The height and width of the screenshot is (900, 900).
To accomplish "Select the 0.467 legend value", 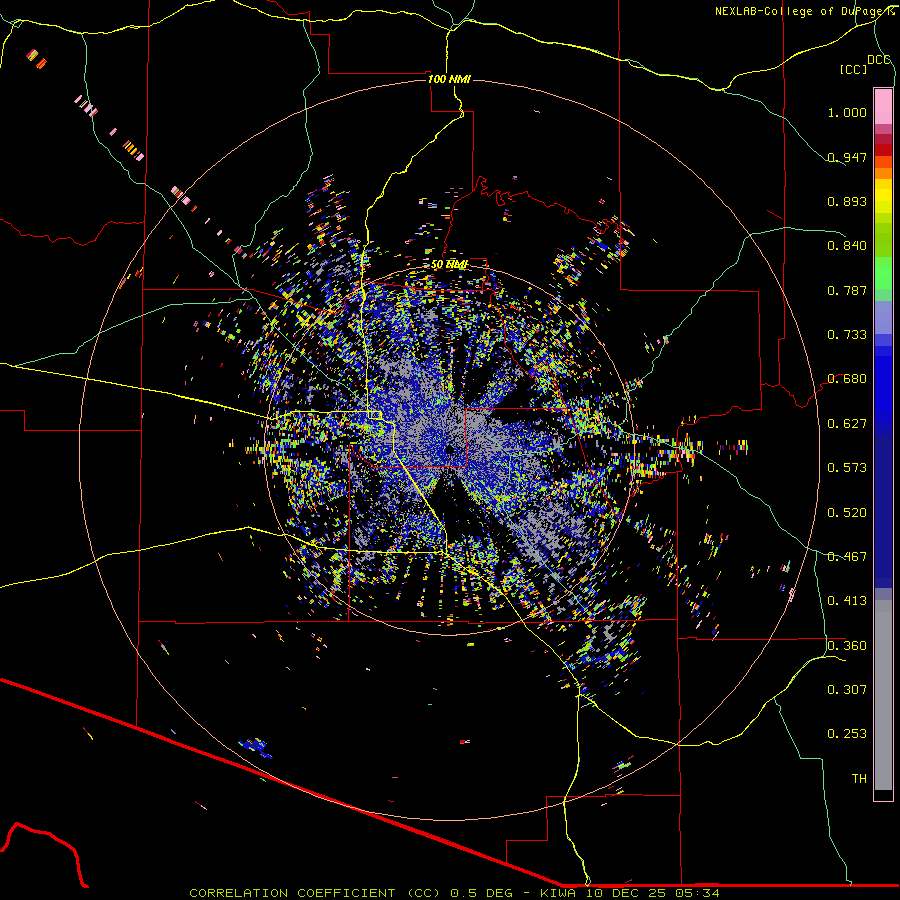I will (x=847, y=557).
